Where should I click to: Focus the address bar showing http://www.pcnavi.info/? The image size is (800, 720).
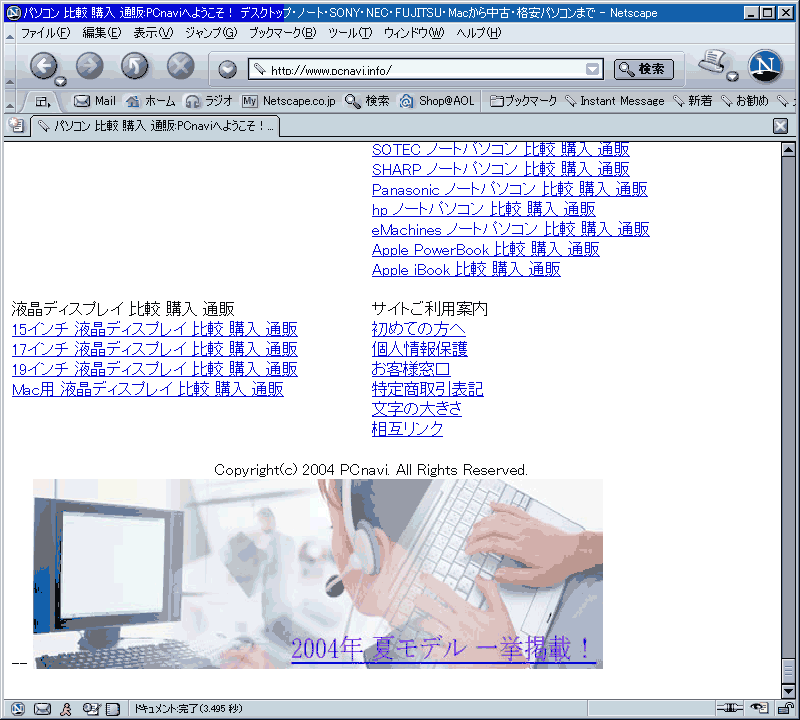point(426,69)
